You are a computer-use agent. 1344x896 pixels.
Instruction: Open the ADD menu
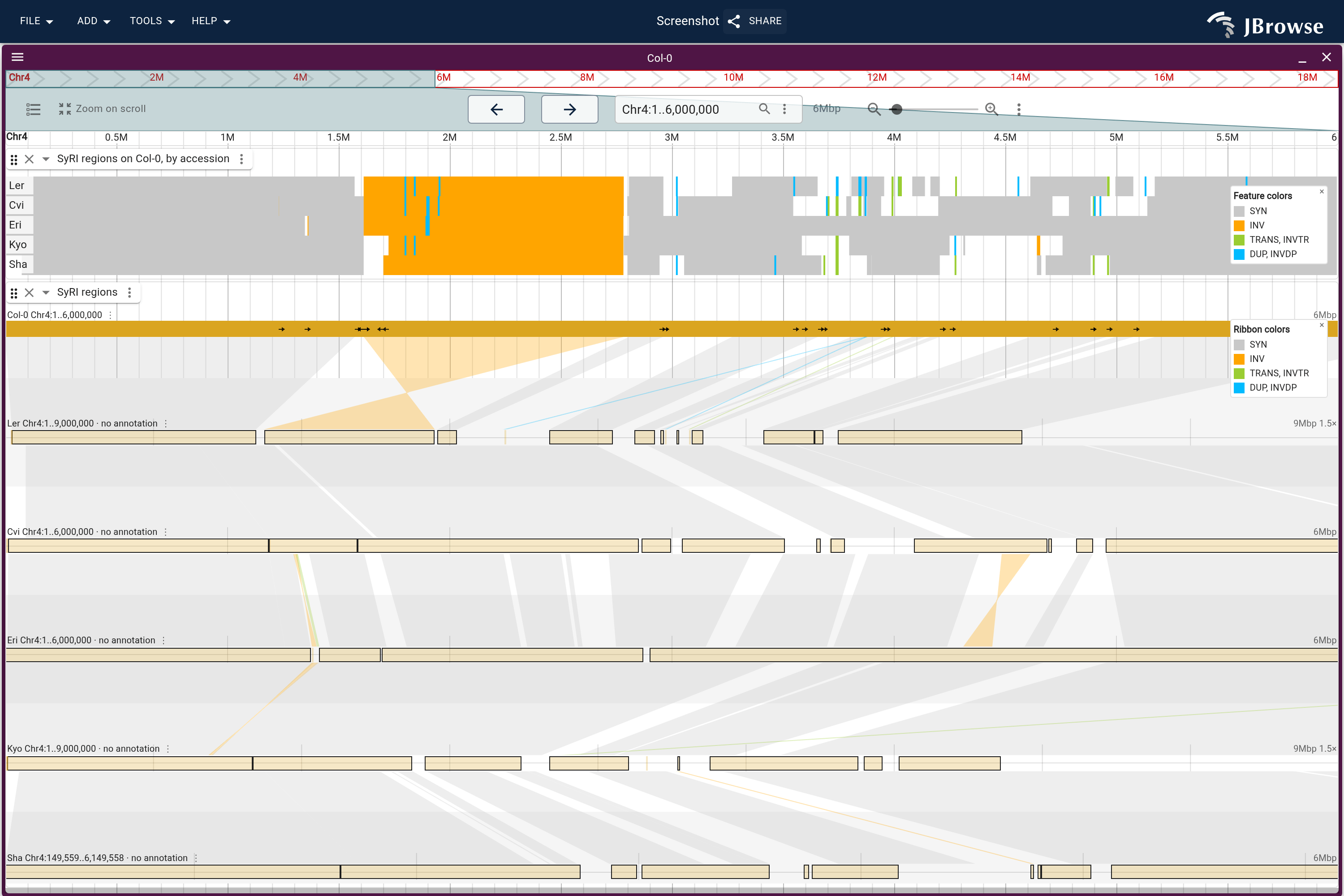click(93, 21)
